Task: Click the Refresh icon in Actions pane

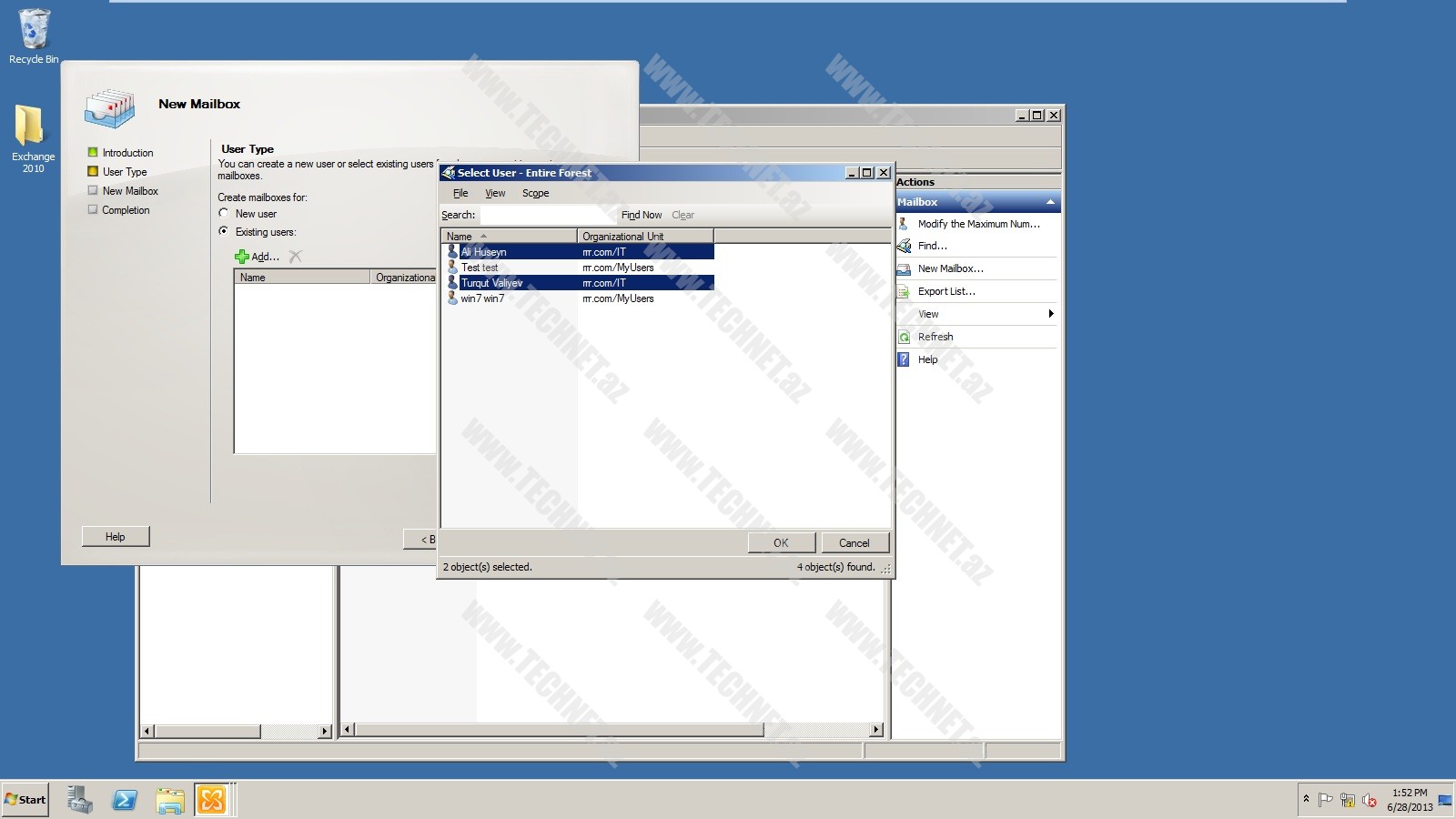Action: [x=904, y=337]
